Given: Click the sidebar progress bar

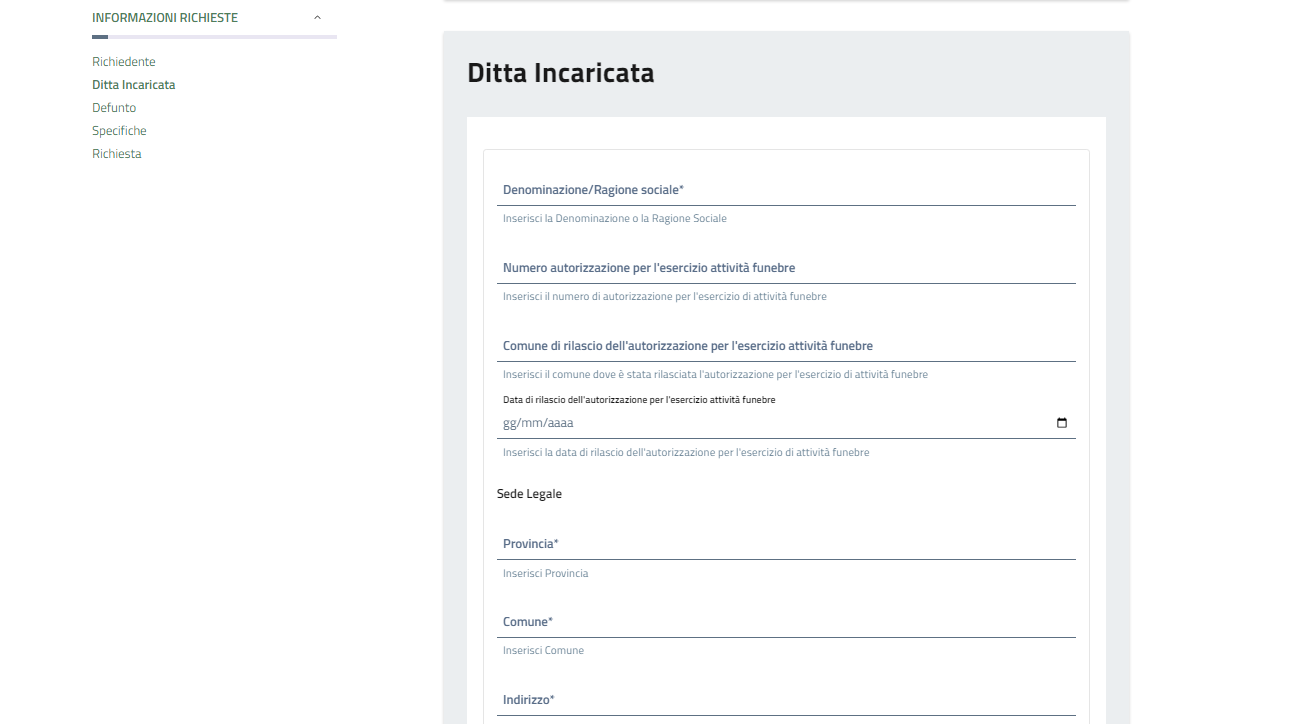Looking at the screenshot, I should 214,37.
